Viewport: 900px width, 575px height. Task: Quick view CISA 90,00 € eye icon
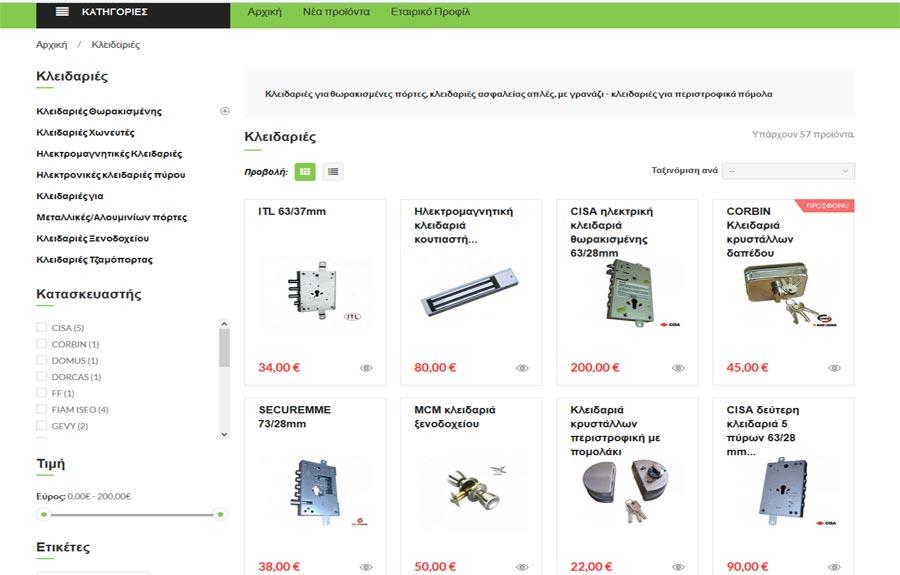coord(834,567)
